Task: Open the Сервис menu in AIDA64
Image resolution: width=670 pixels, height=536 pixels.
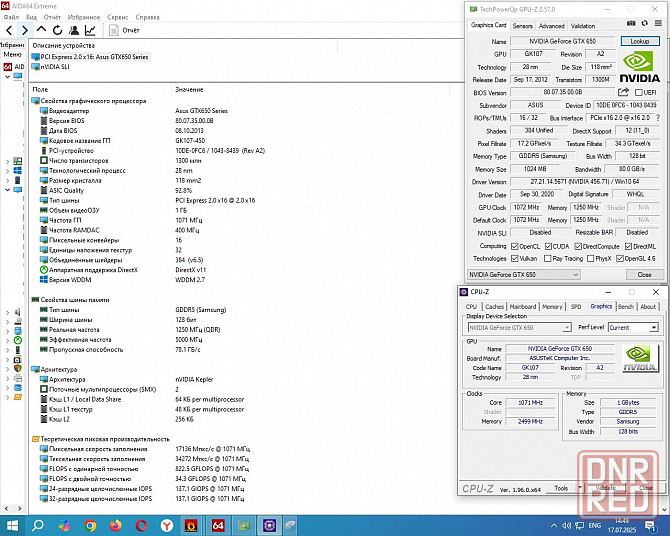Action: (x=118, y=17)
